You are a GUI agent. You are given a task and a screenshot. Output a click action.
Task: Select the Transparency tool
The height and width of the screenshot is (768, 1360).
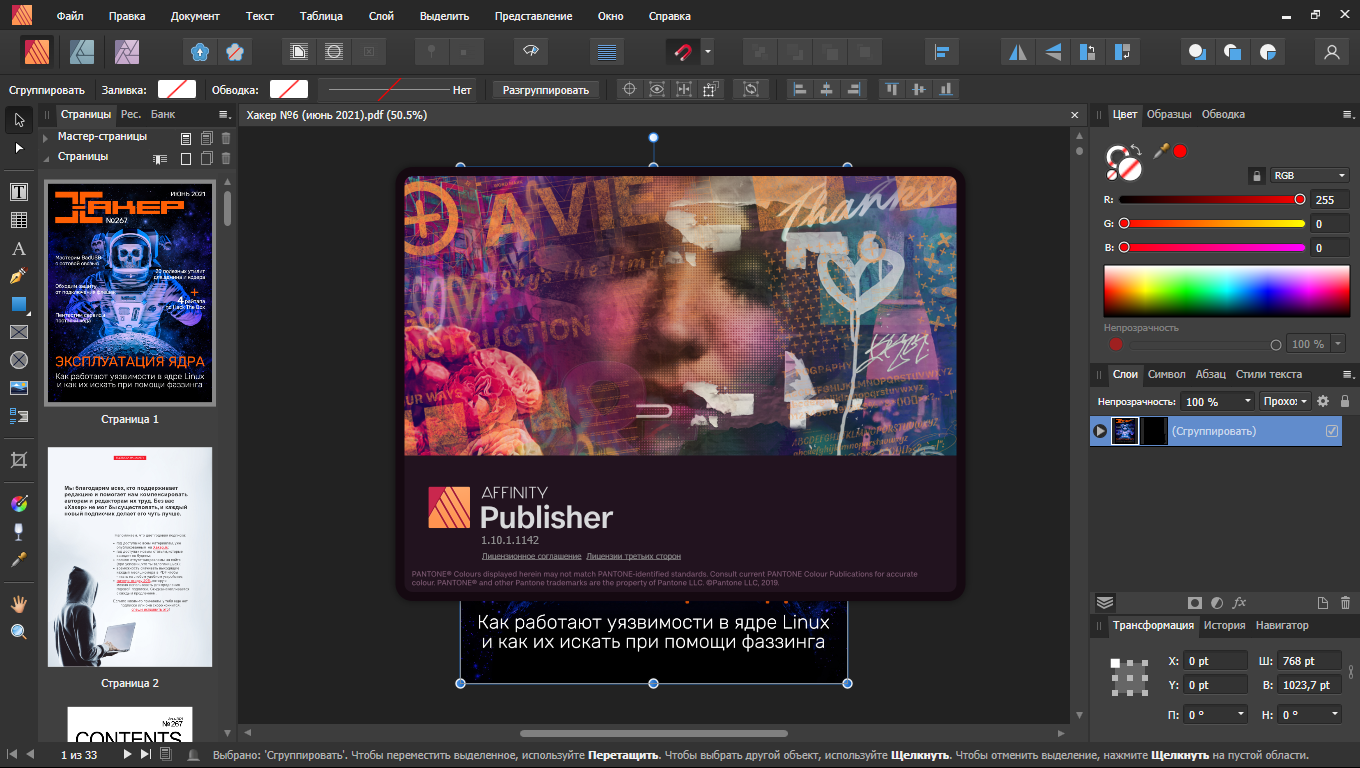pyautogui.click(x=18, y=531)
